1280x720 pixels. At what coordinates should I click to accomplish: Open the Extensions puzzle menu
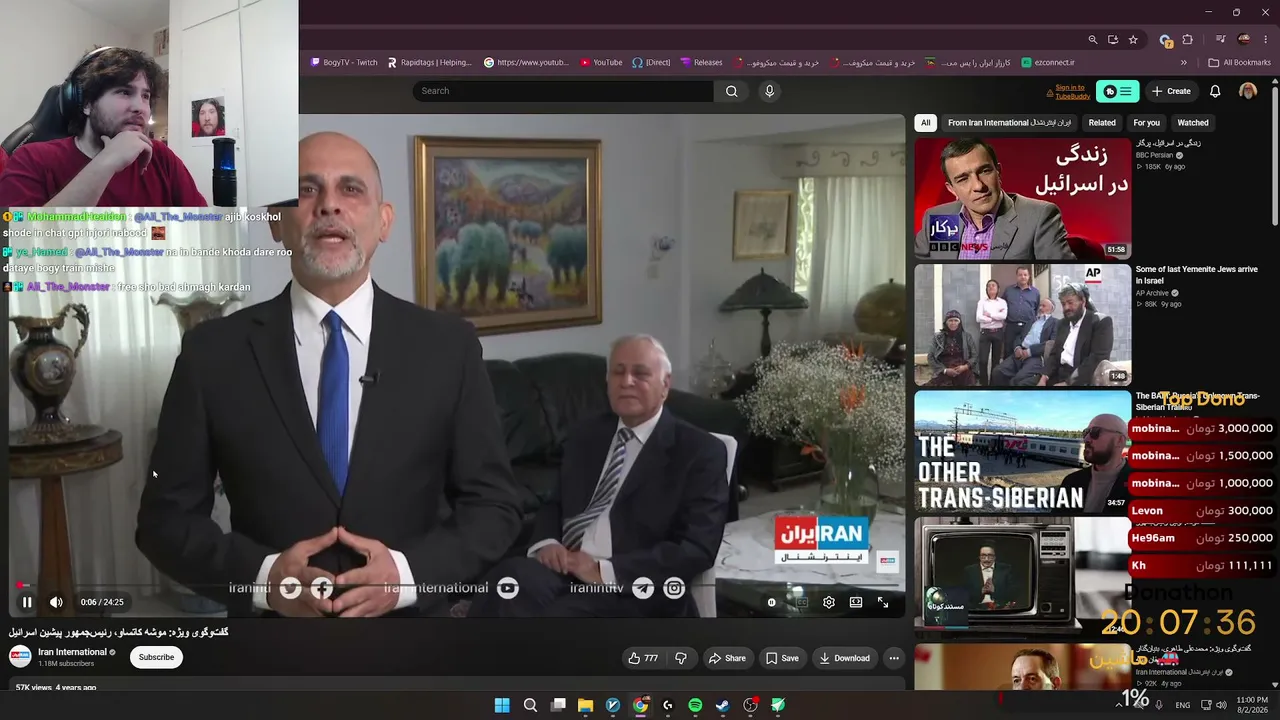click(x=1188, y=40)
